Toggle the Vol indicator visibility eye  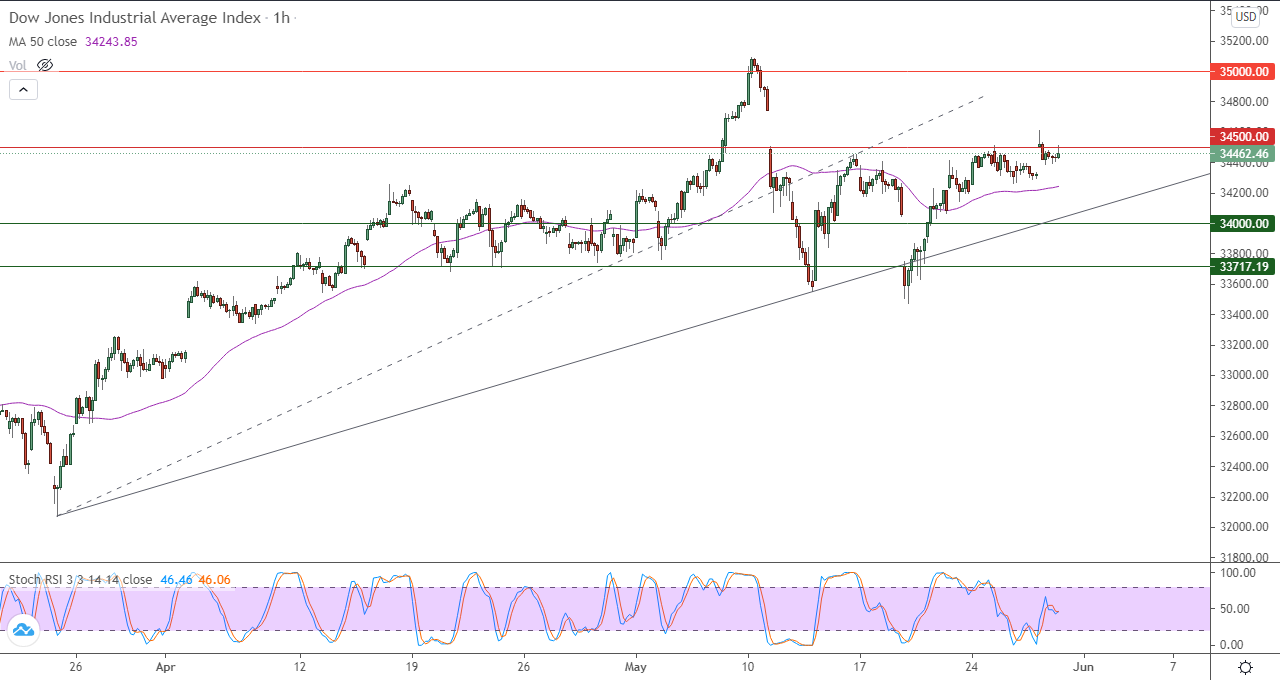coord(45,65)
